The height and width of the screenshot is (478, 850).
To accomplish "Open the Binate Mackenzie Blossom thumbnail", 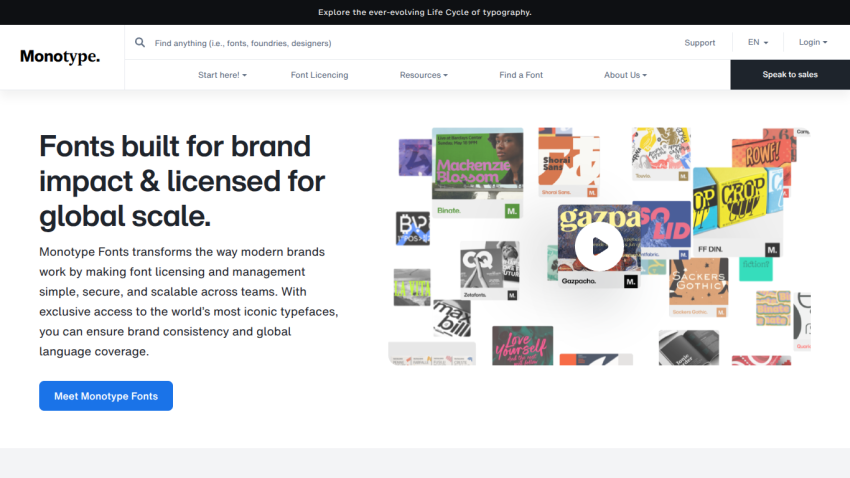I will (478, 172).
